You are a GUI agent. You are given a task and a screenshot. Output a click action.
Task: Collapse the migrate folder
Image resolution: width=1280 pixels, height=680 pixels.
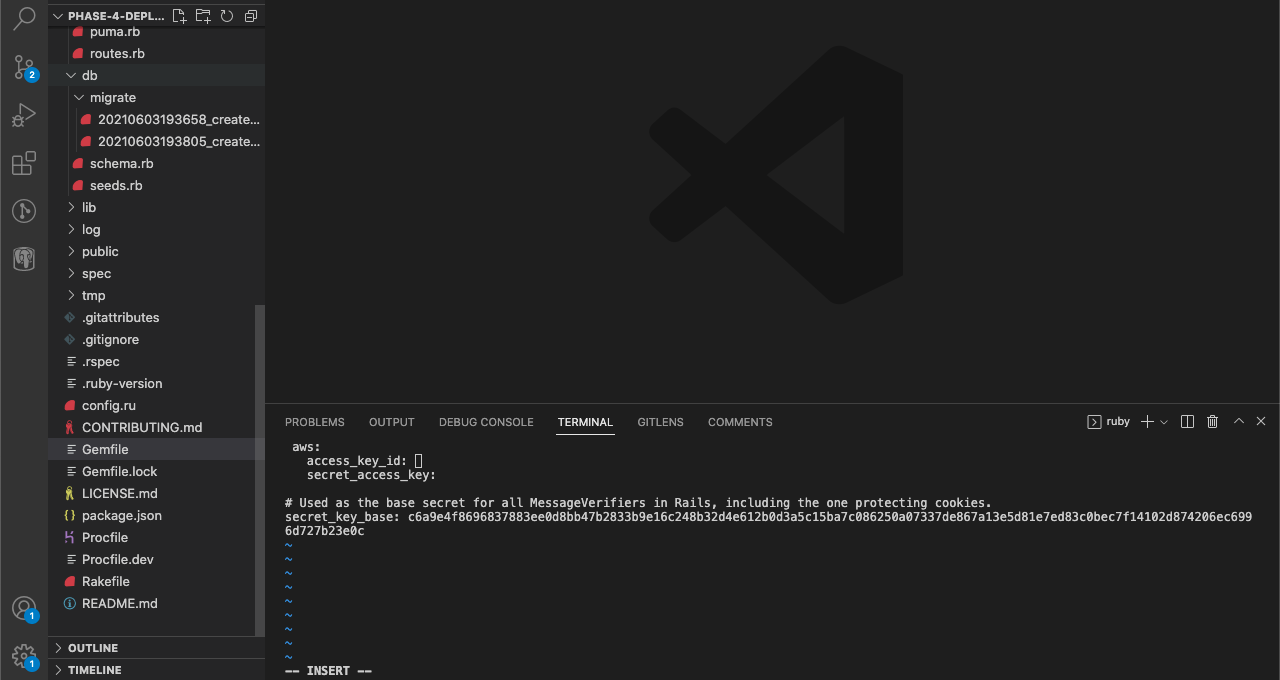(156, 98)
